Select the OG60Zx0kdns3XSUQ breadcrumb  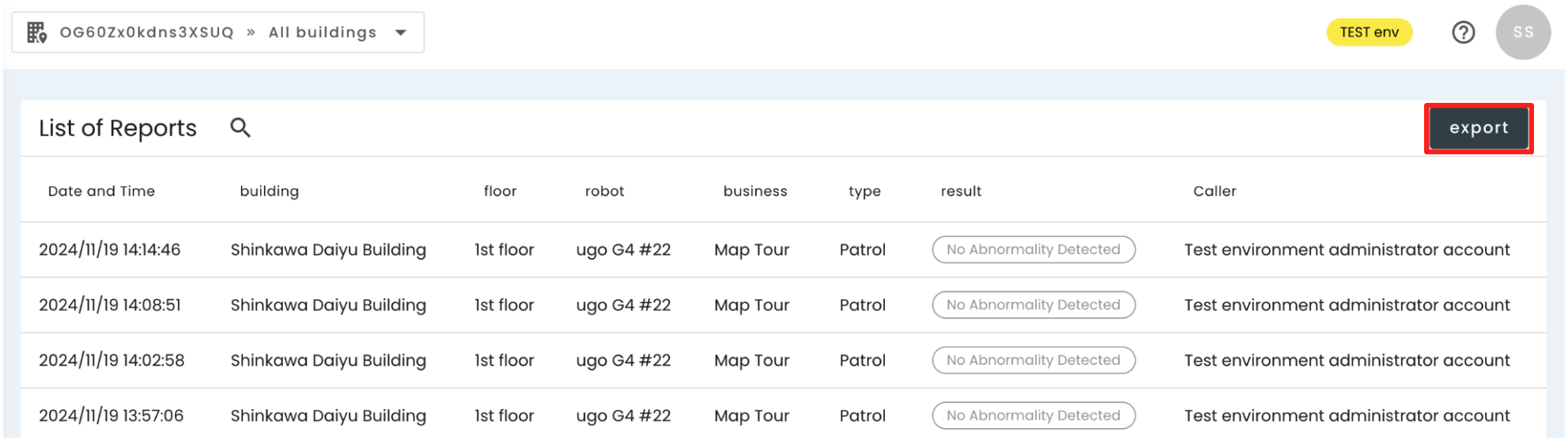pyautogui.click(x=147, y=32)
